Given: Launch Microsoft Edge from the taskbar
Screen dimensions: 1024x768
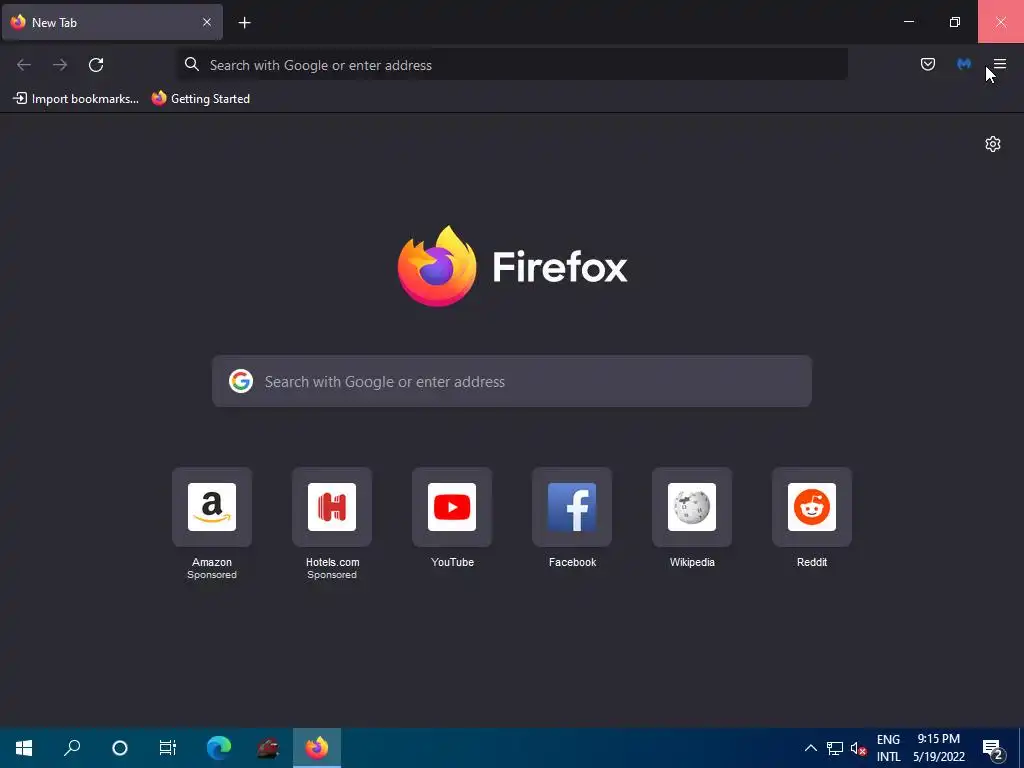Looking at the screenshot, I should pos(219,748).
